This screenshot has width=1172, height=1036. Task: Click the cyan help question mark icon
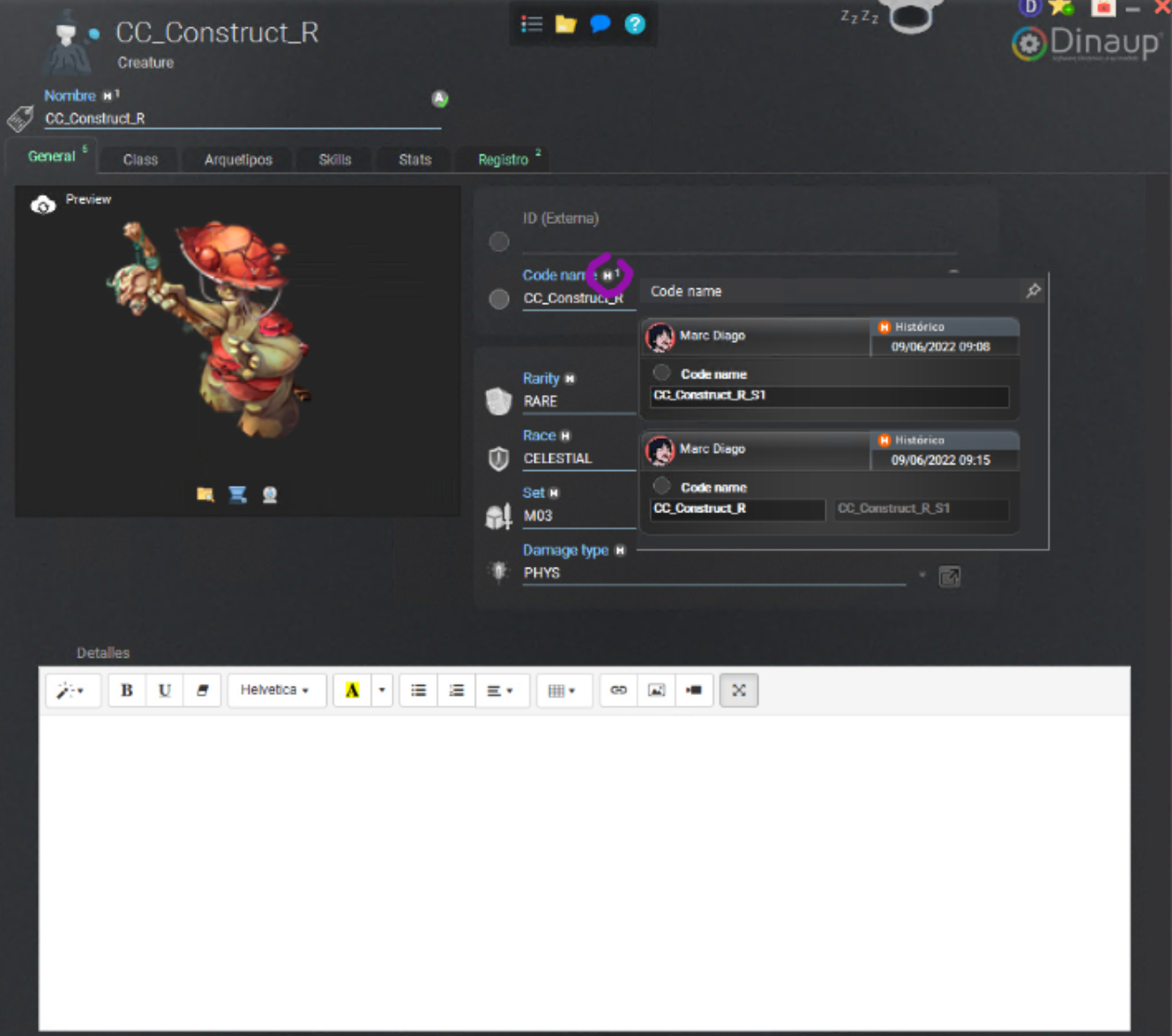tap(635, 24)
